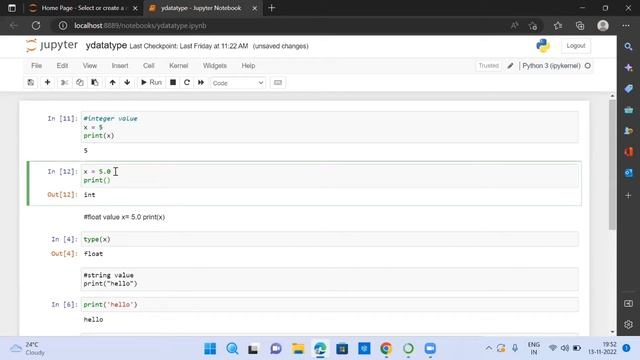Select the #string value code cell

[x=329, y=279]
